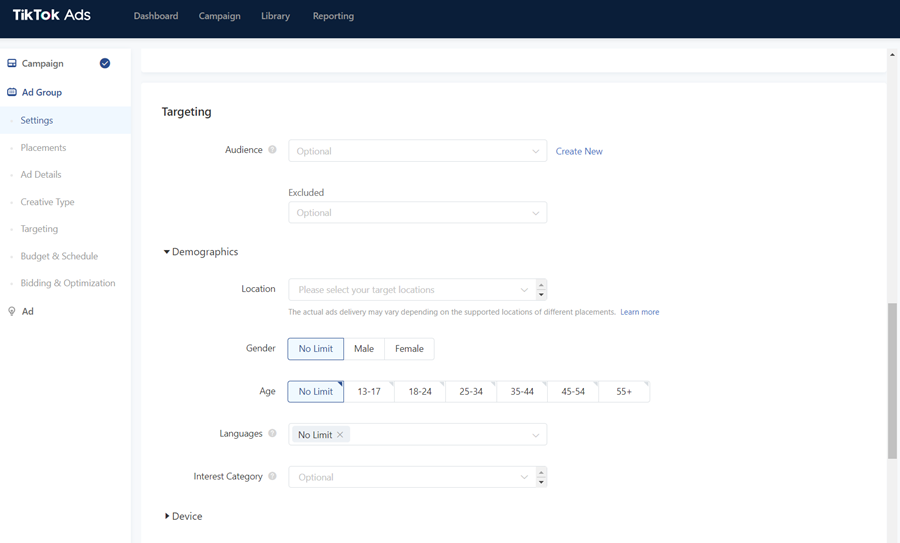Select the 25-34 age range
This screenshot has width=900, height=543.
click(471, 391)
